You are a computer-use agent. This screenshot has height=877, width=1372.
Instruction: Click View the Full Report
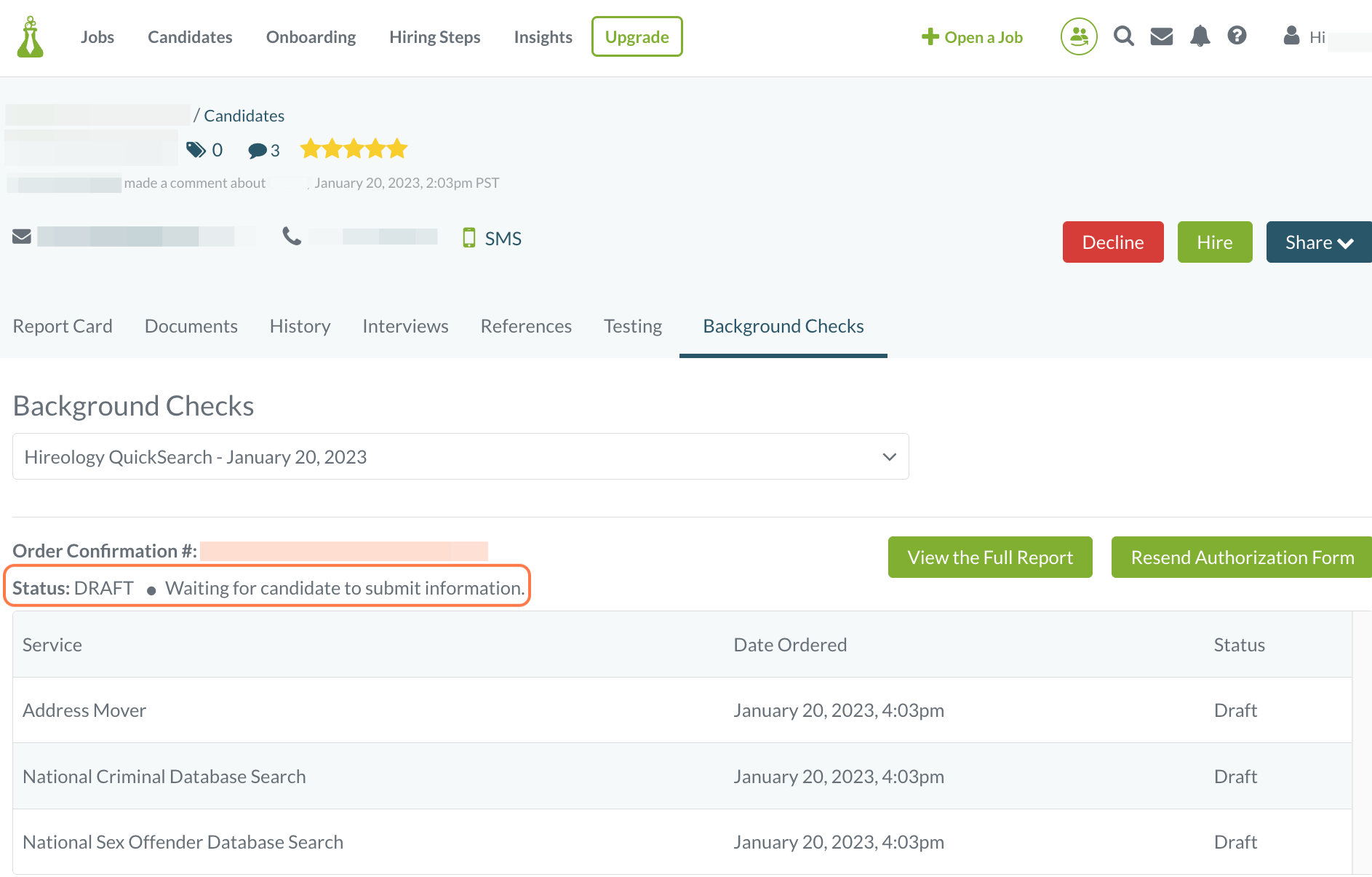point(989,557)
